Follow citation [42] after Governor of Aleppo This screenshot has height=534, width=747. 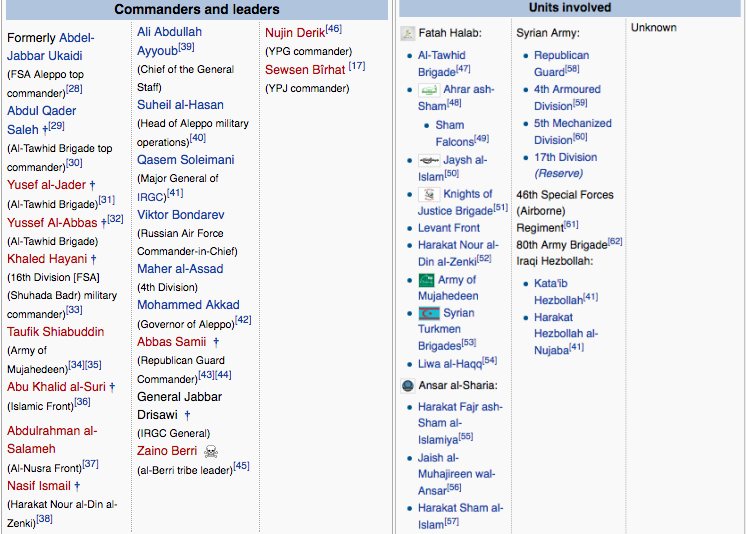click(x=243, y=320)
